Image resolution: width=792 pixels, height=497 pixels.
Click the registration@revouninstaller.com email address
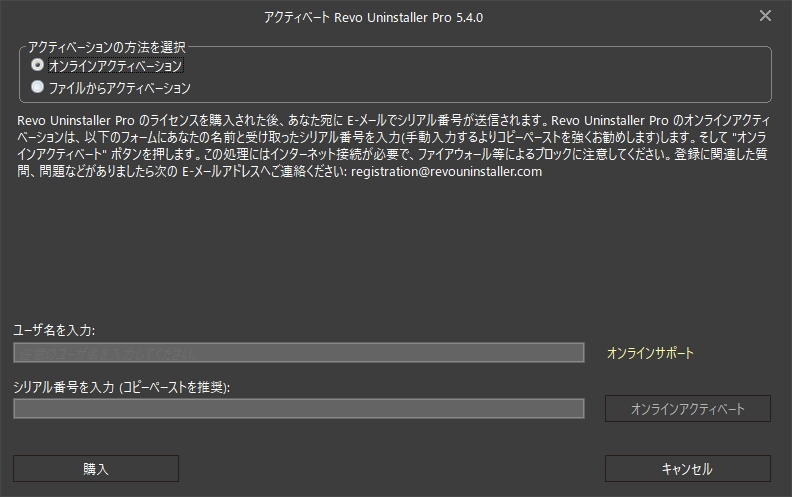click(447, 172)
